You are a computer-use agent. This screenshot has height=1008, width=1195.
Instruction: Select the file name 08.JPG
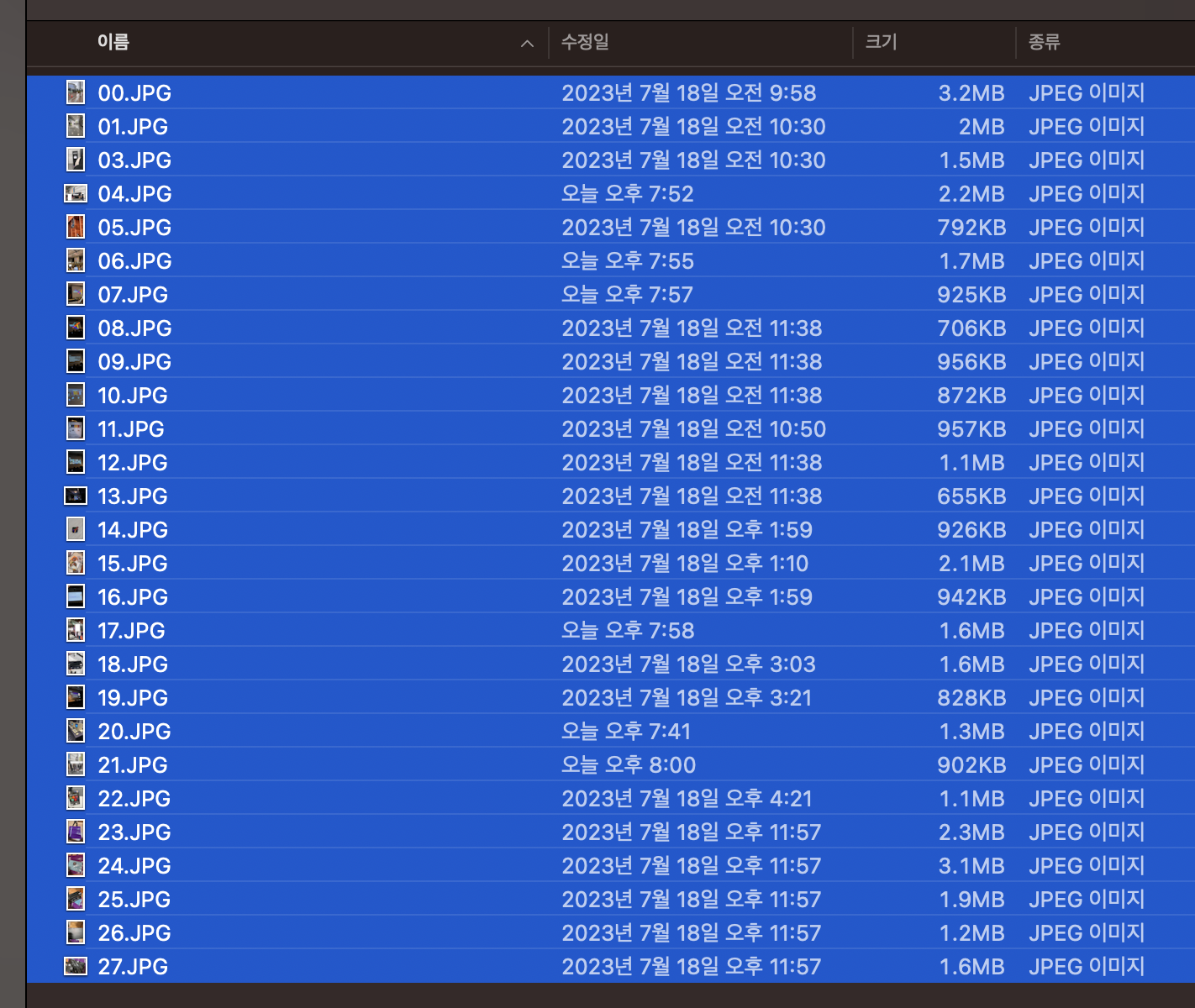pyautogui.click(x=134, y=328)
